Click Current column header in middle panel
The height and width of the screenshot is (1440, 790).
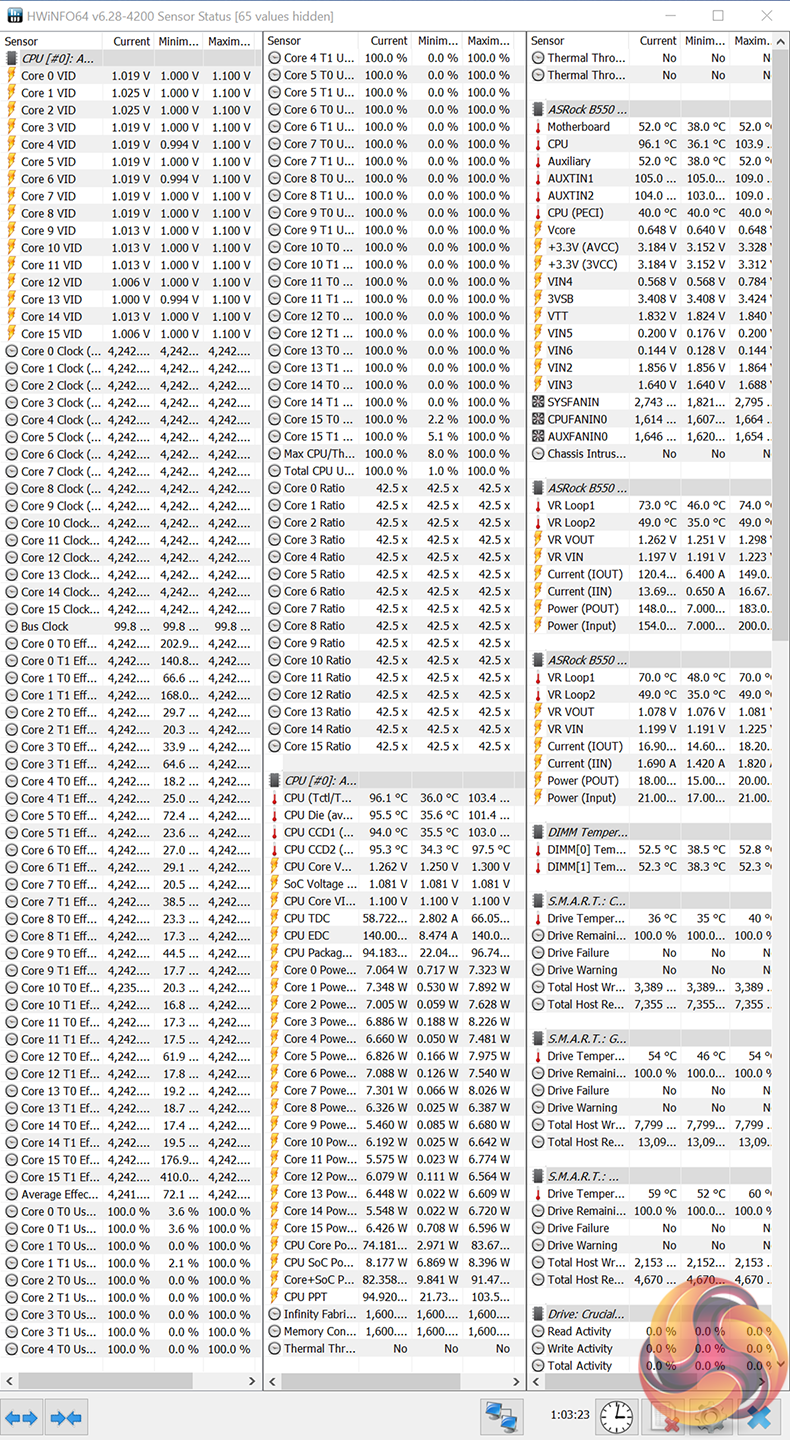(x=388, y=41)
